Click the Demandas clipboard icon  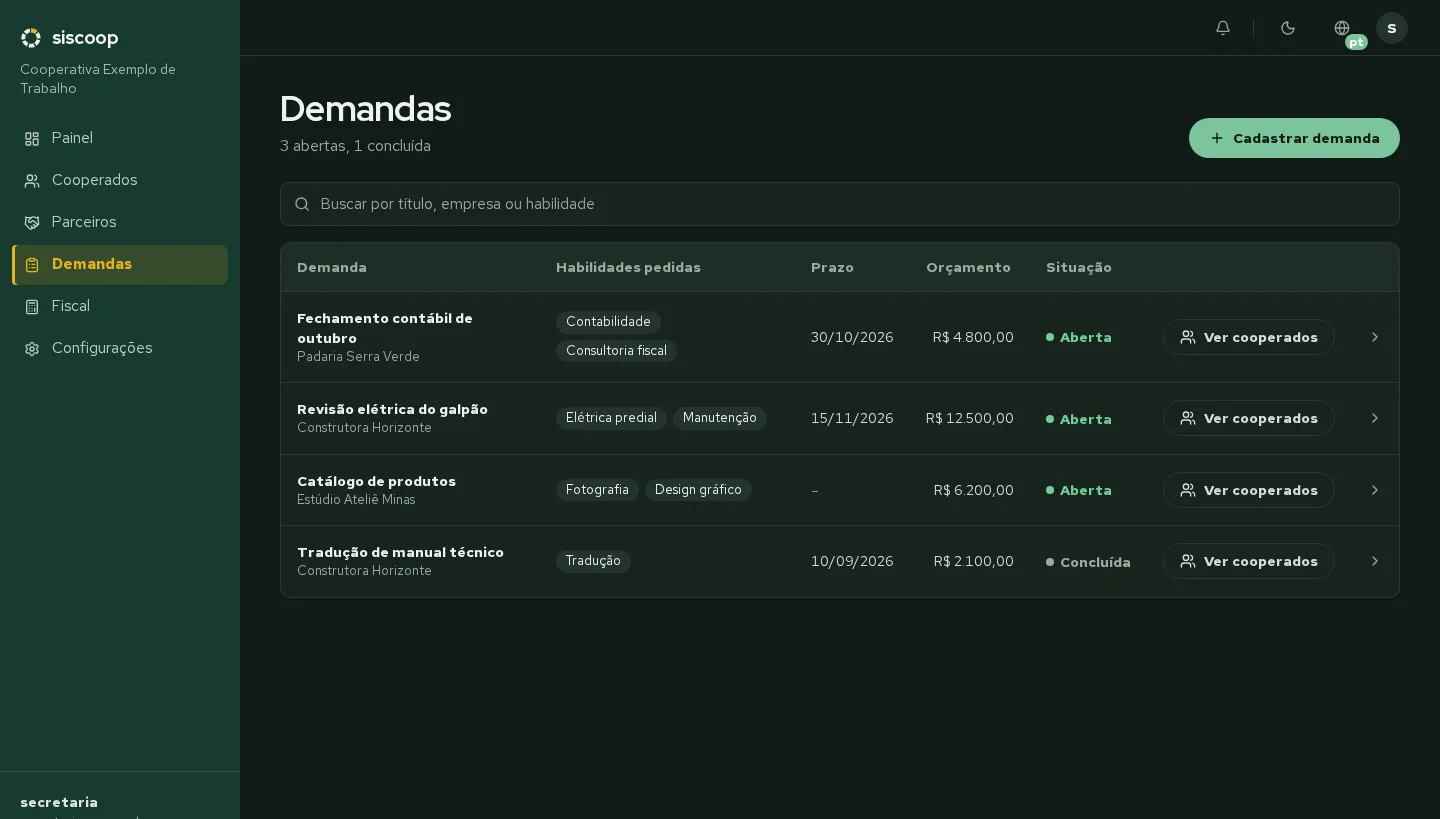[32, 265]
